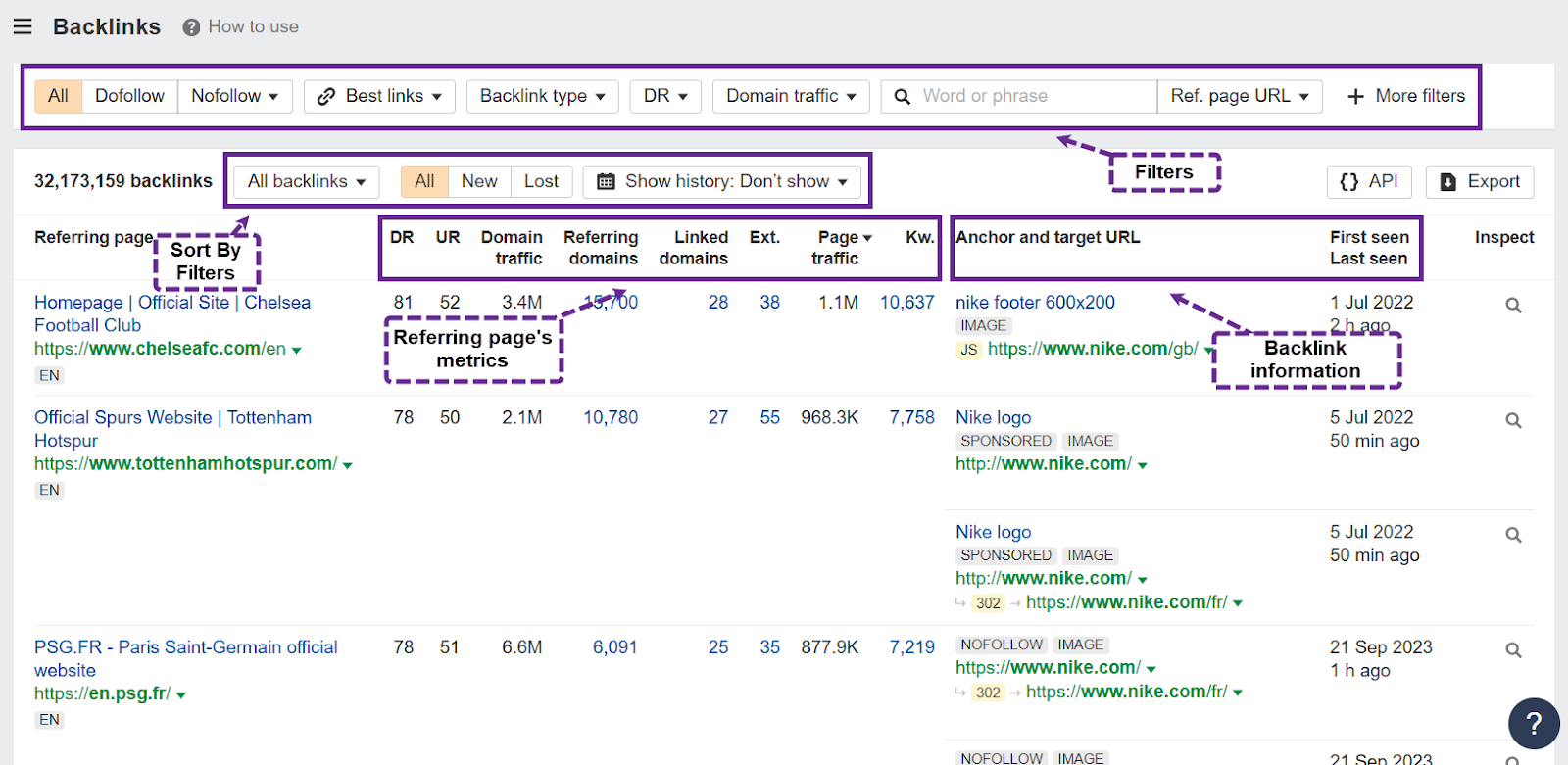
Task: Open the All backlinks dropdown
Action: (x=306, y=181)
